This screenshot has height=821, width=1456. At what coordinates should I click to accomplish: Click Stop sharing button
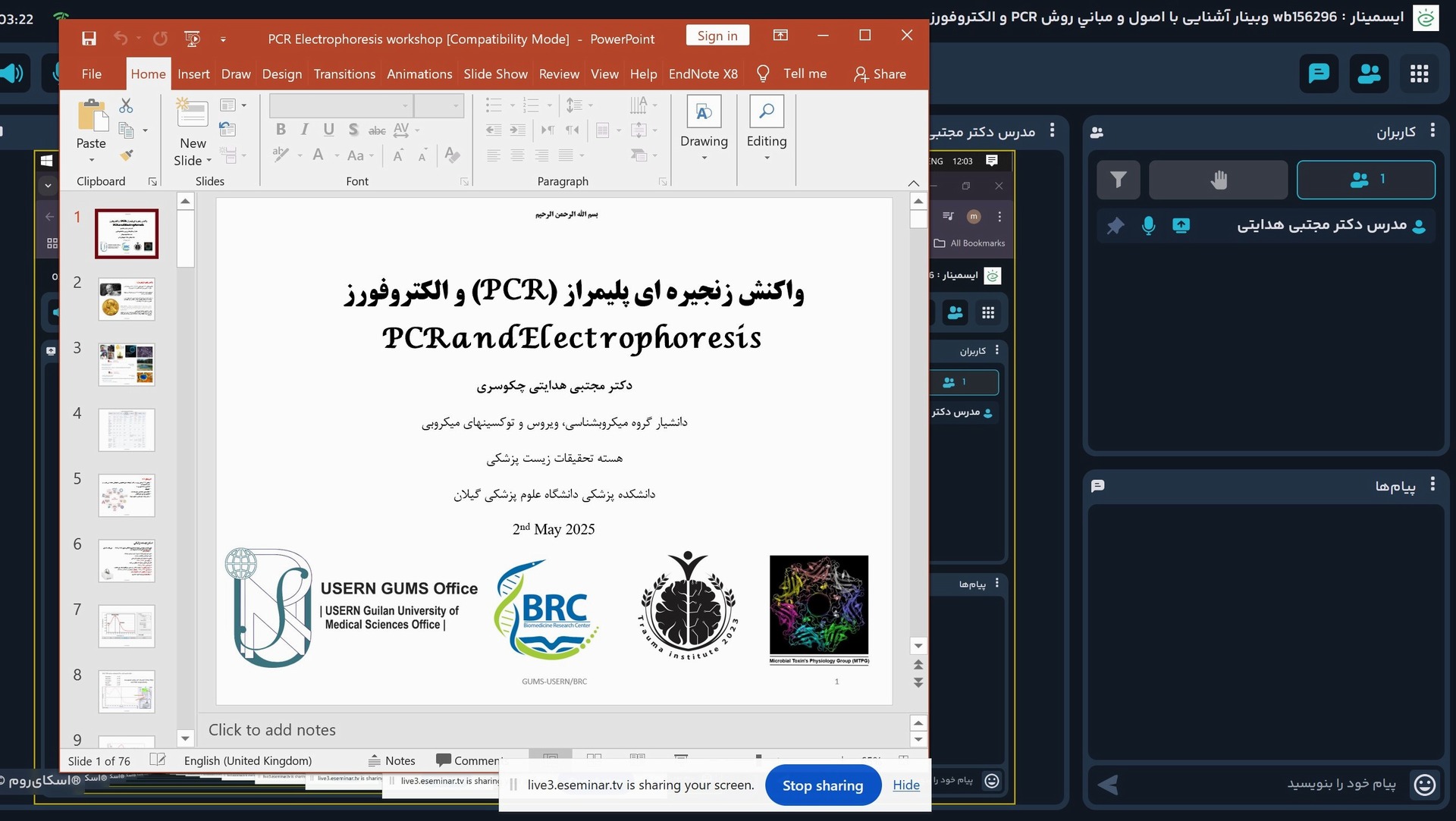point(823,785)
